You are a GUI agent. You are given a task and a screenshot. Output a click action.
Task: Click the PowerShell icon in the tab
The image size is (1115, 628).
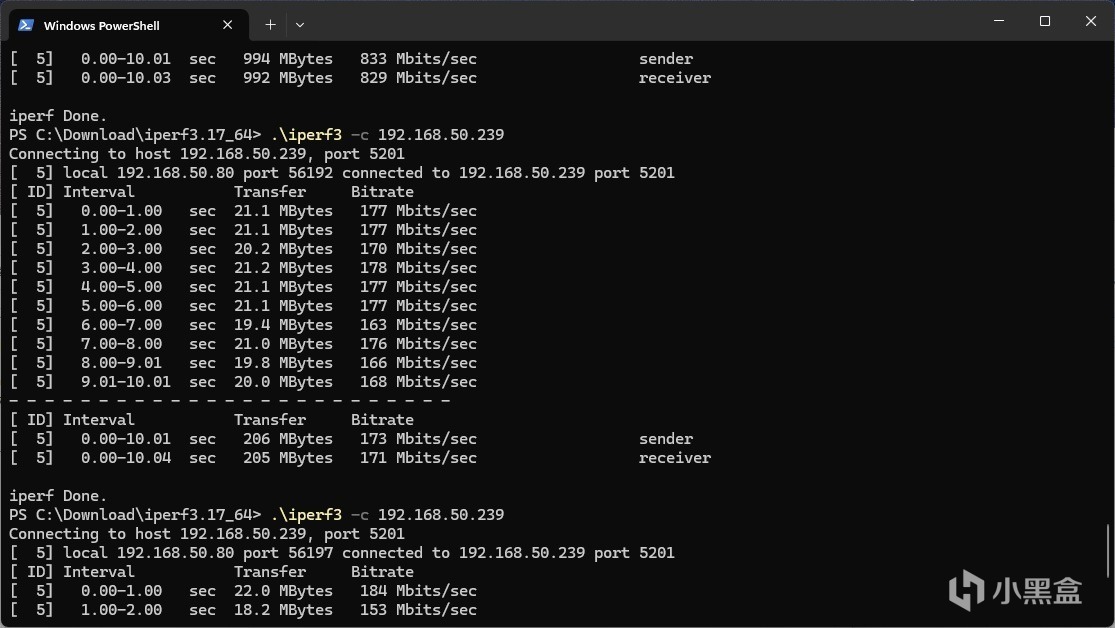click(26, 25)
